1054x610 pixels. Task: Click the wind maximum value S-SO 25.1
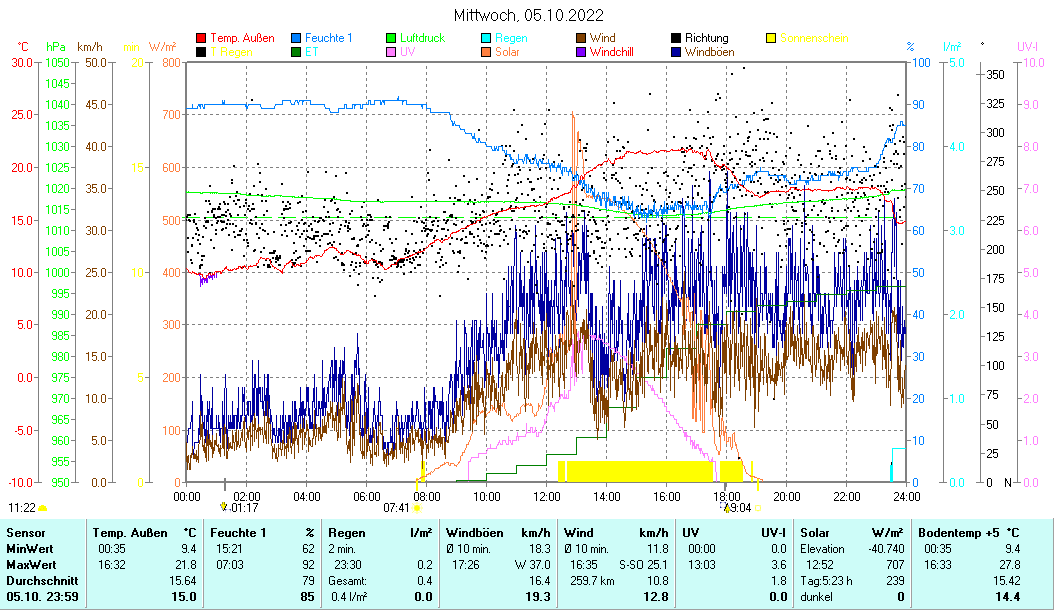tap(643, 565)
